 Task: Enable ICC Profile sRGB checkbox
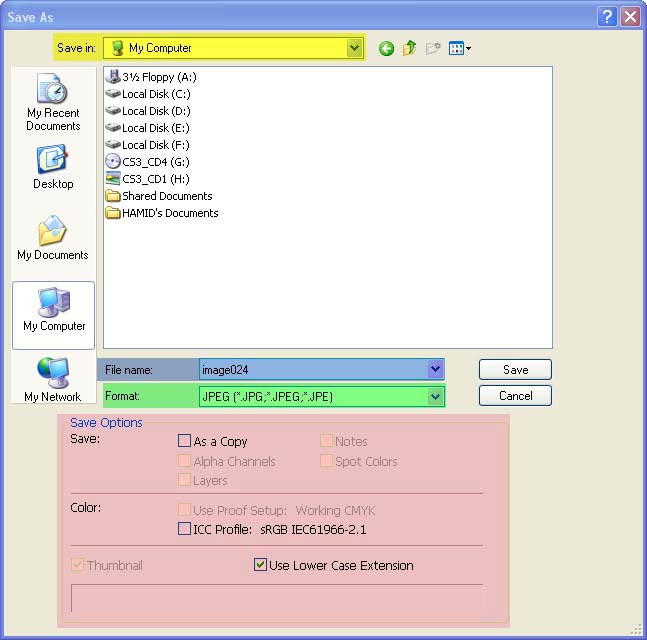pyautogui.click(x=184, y=529)
